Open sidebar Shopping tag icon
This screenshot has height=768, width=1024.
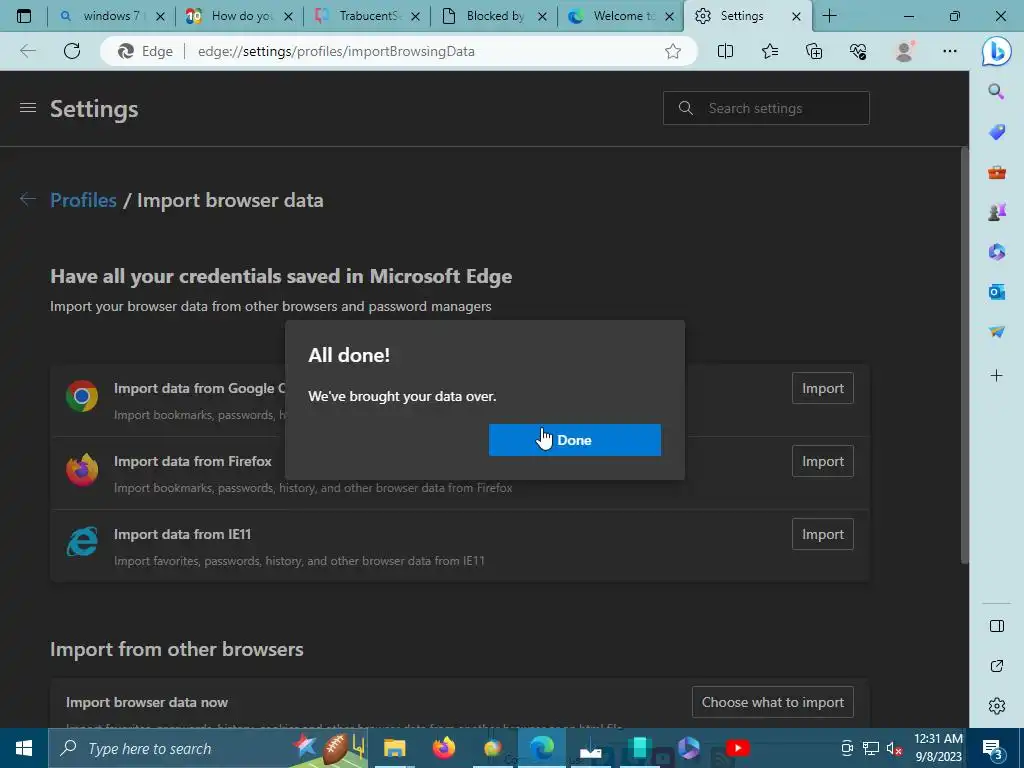point(997,132)
